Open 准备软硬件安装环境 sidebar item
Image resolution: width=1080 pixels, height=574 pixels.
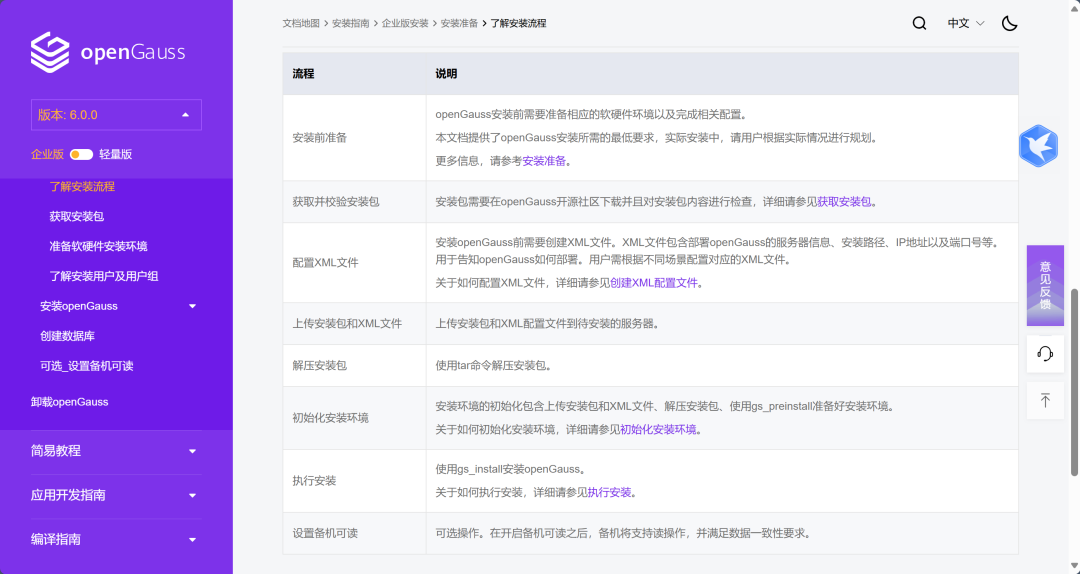click(98, 246)
